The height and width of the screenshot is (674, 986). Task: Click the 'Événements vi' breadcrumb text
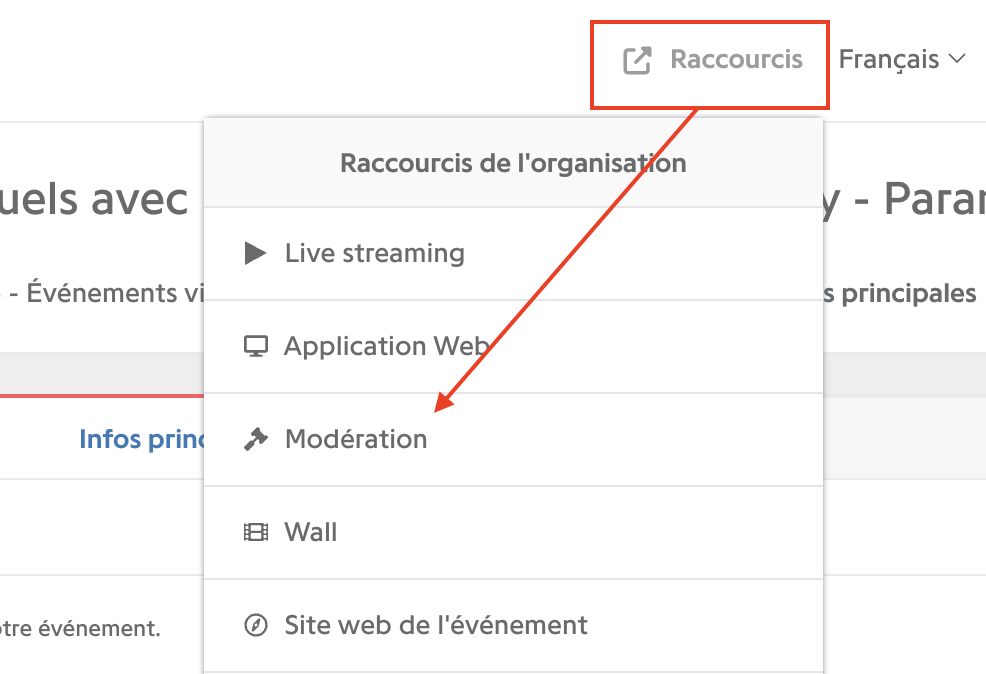(115, 293)
